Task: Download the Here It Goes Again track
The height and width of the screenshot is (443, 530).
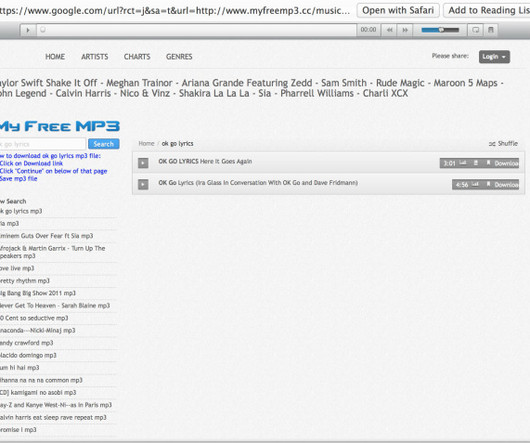Action: click(x=506, y=163)
